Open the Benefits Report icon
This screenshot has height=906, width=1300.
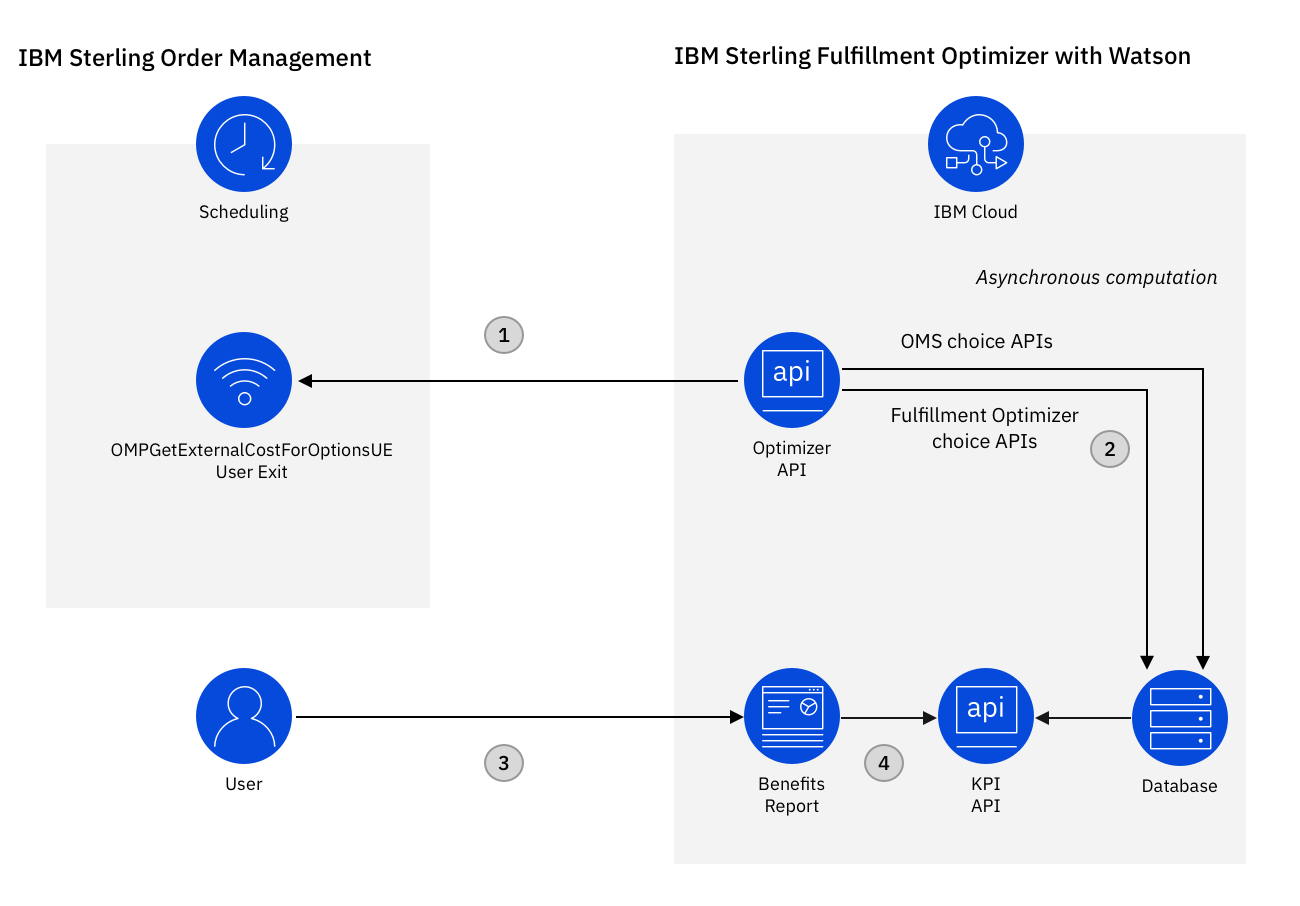tap(792, 716)
